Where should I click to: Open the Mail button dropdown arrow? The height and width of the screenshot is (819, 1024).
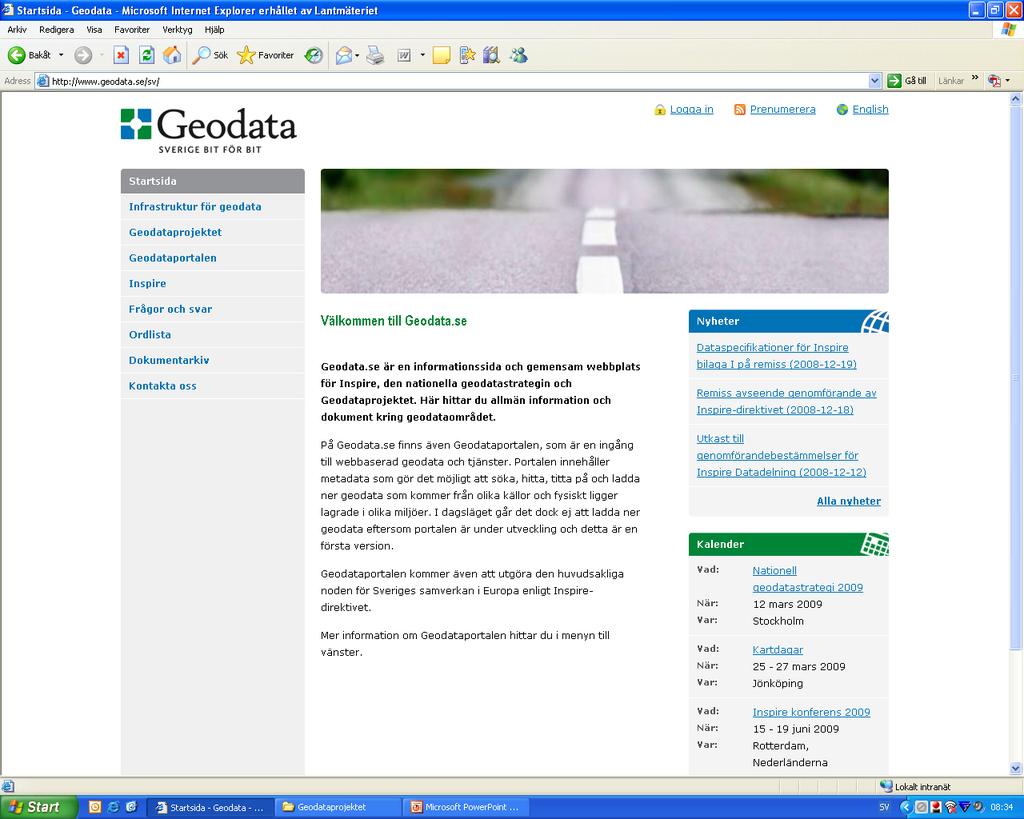pos(357,56)
